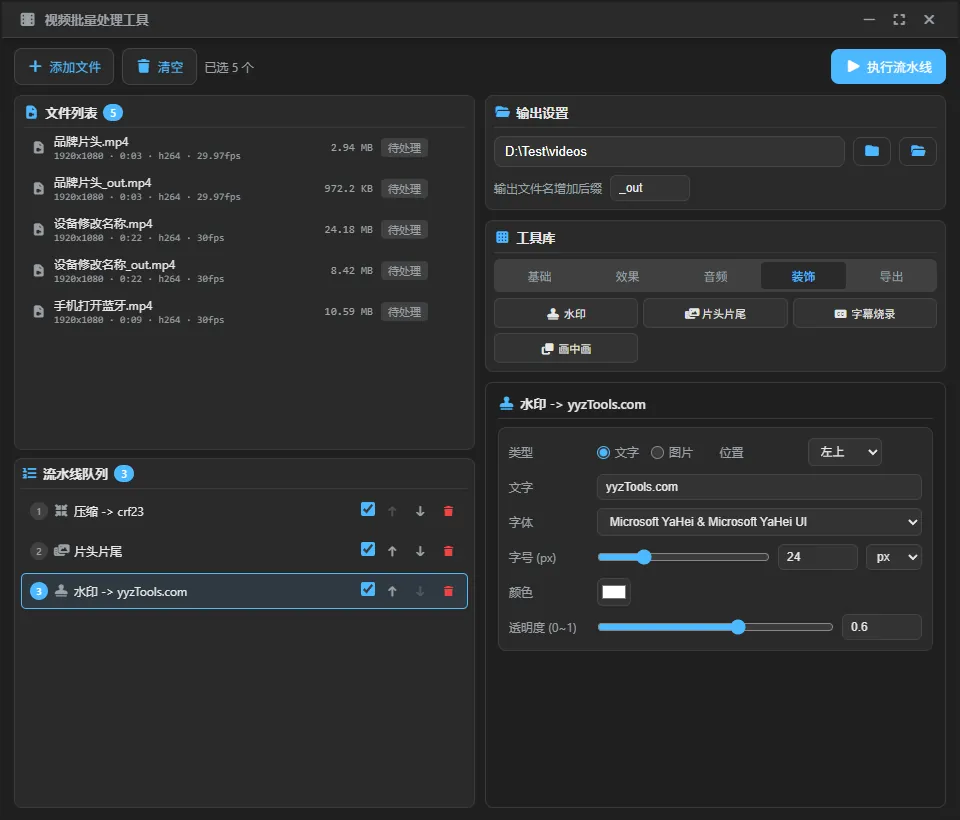Select 文字 watermark type

[603, 453]
